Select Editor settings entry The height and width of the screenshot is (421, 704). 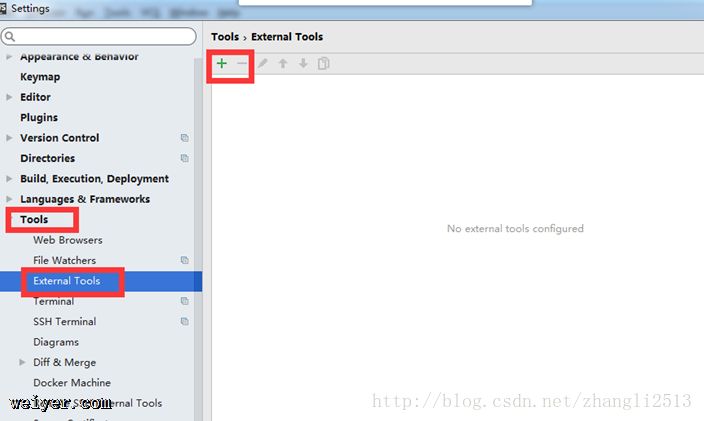pos(35,97)
